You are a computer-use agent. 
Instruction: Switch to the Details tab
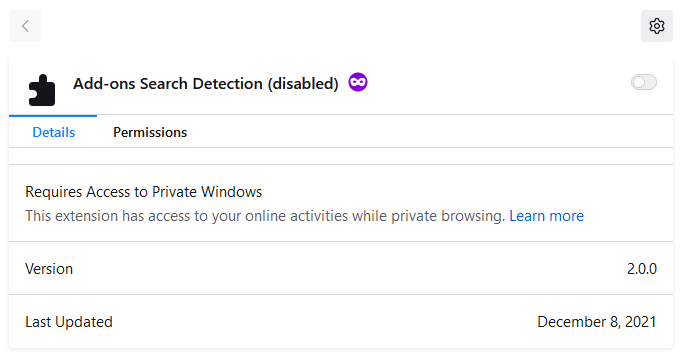(54, 132)
